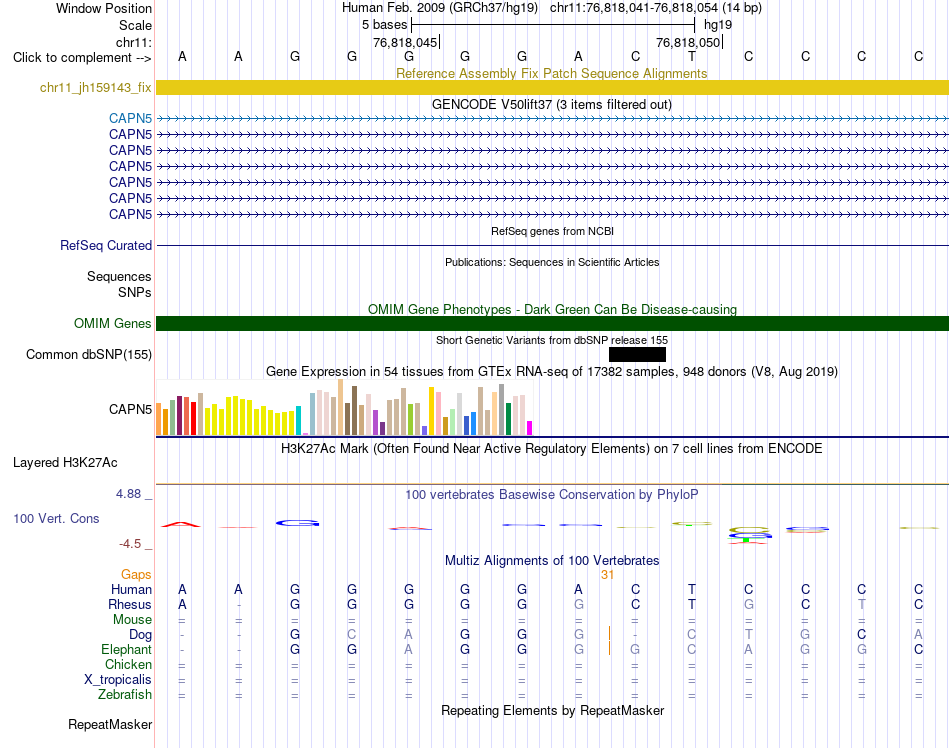
Task: Open the GENCODE V50lift37 track title
Action: tap(551, 104)
